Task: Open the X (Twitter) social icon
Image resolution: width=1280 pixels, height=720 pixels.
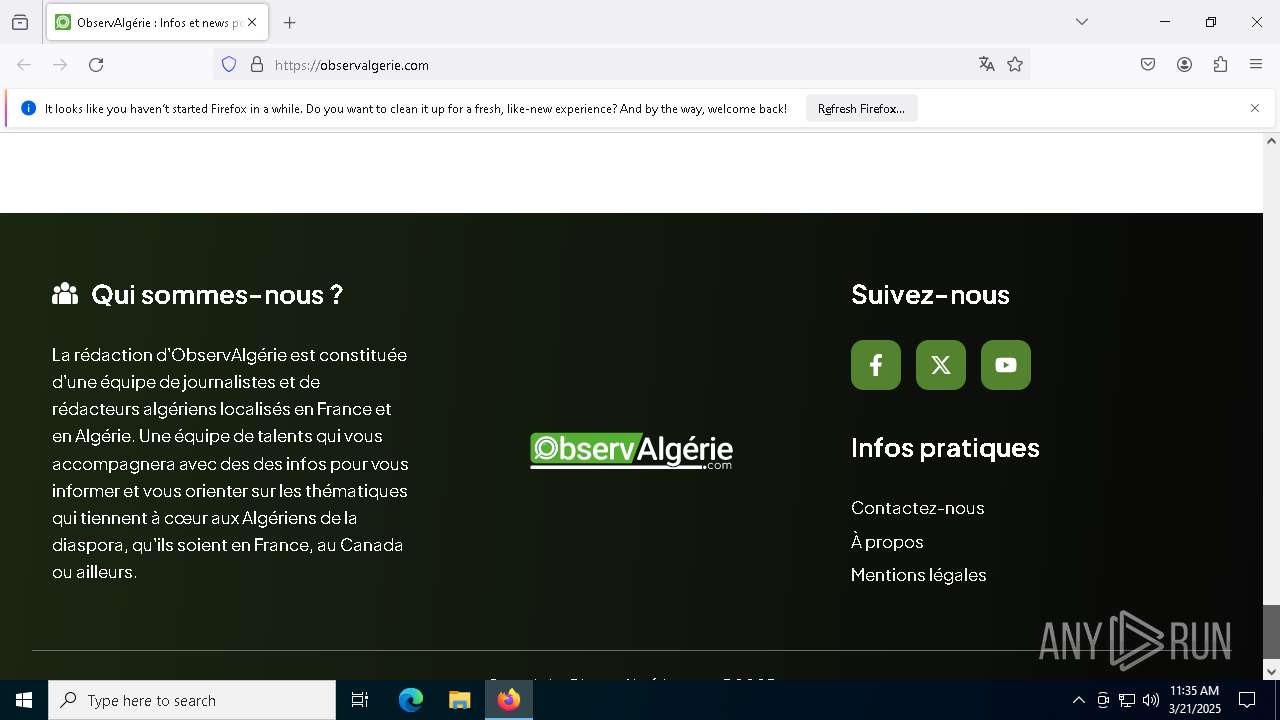Action: pyautogui.click(x=941, y=365)
